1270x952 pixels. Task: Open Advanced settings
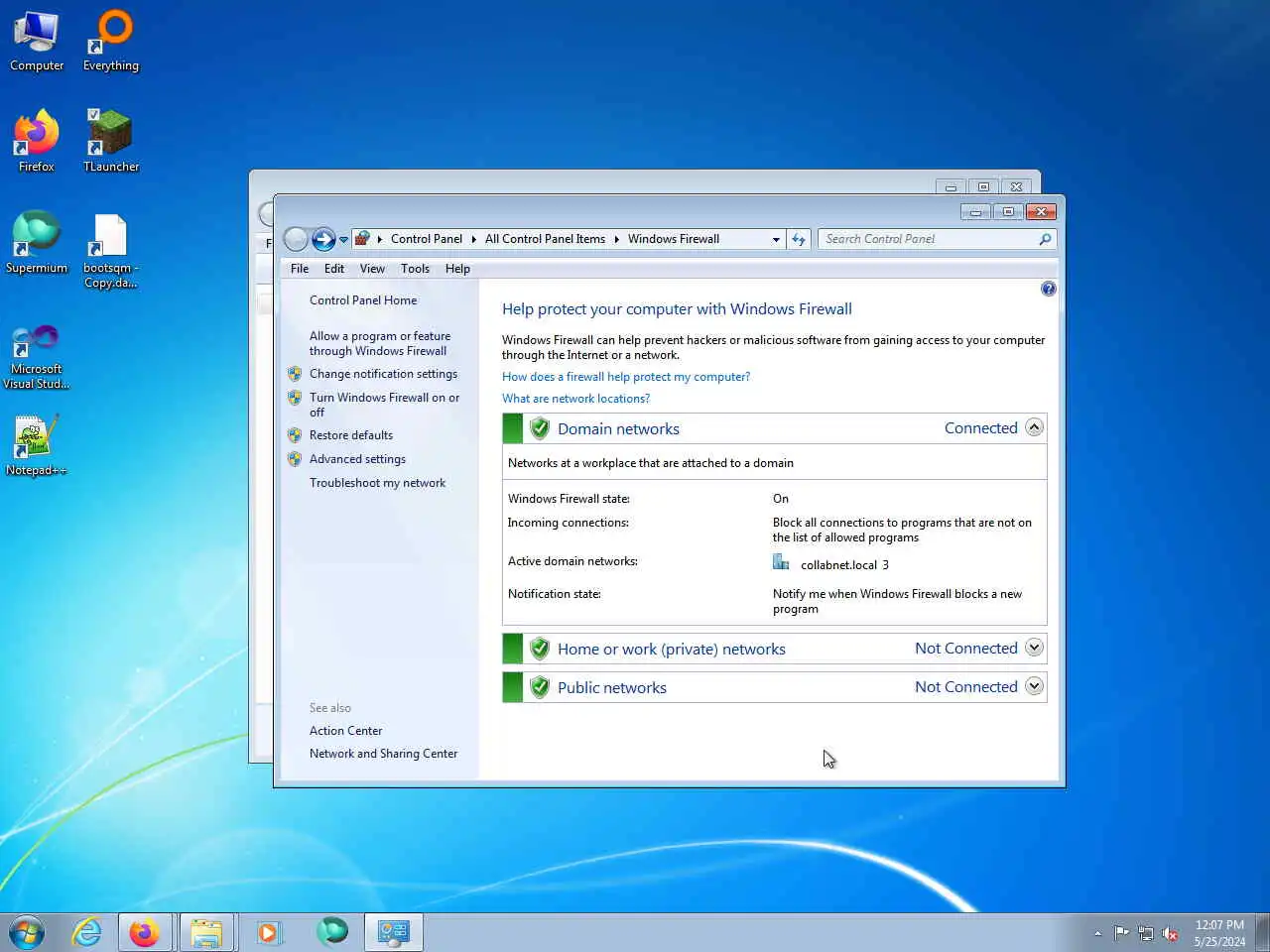357,459
